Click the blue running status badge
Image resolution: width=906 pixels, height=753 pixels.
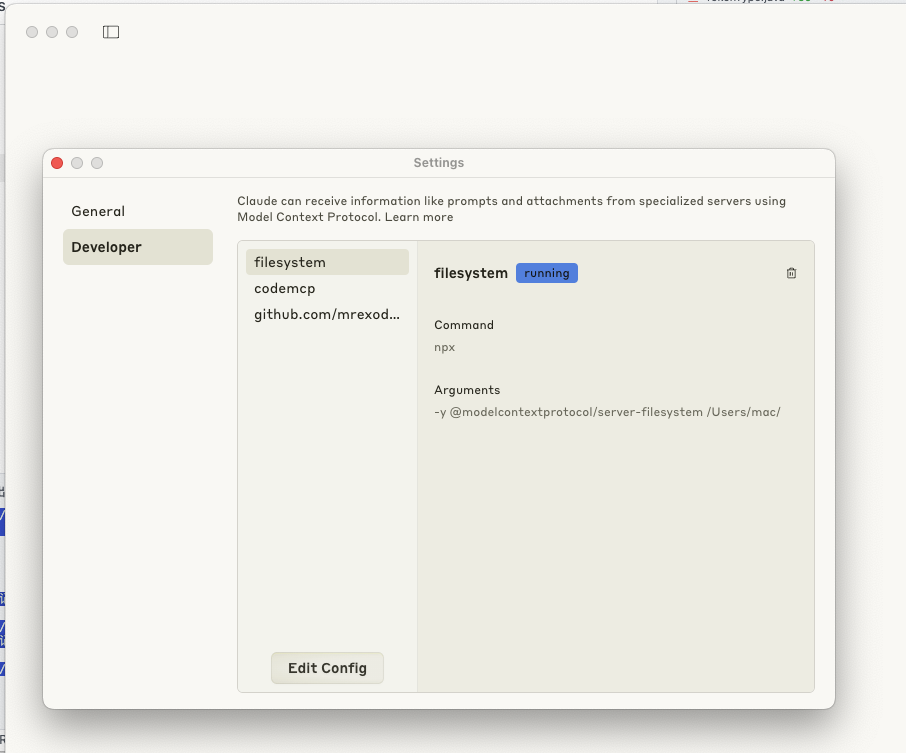546,273
